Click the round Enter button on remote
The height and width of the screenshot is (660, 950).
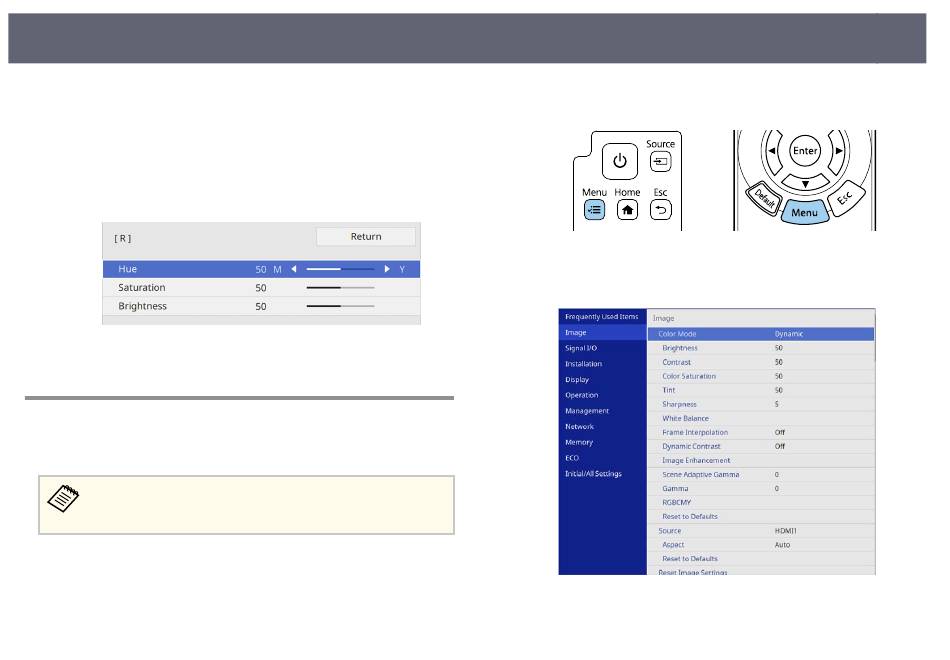pos(805,150)
